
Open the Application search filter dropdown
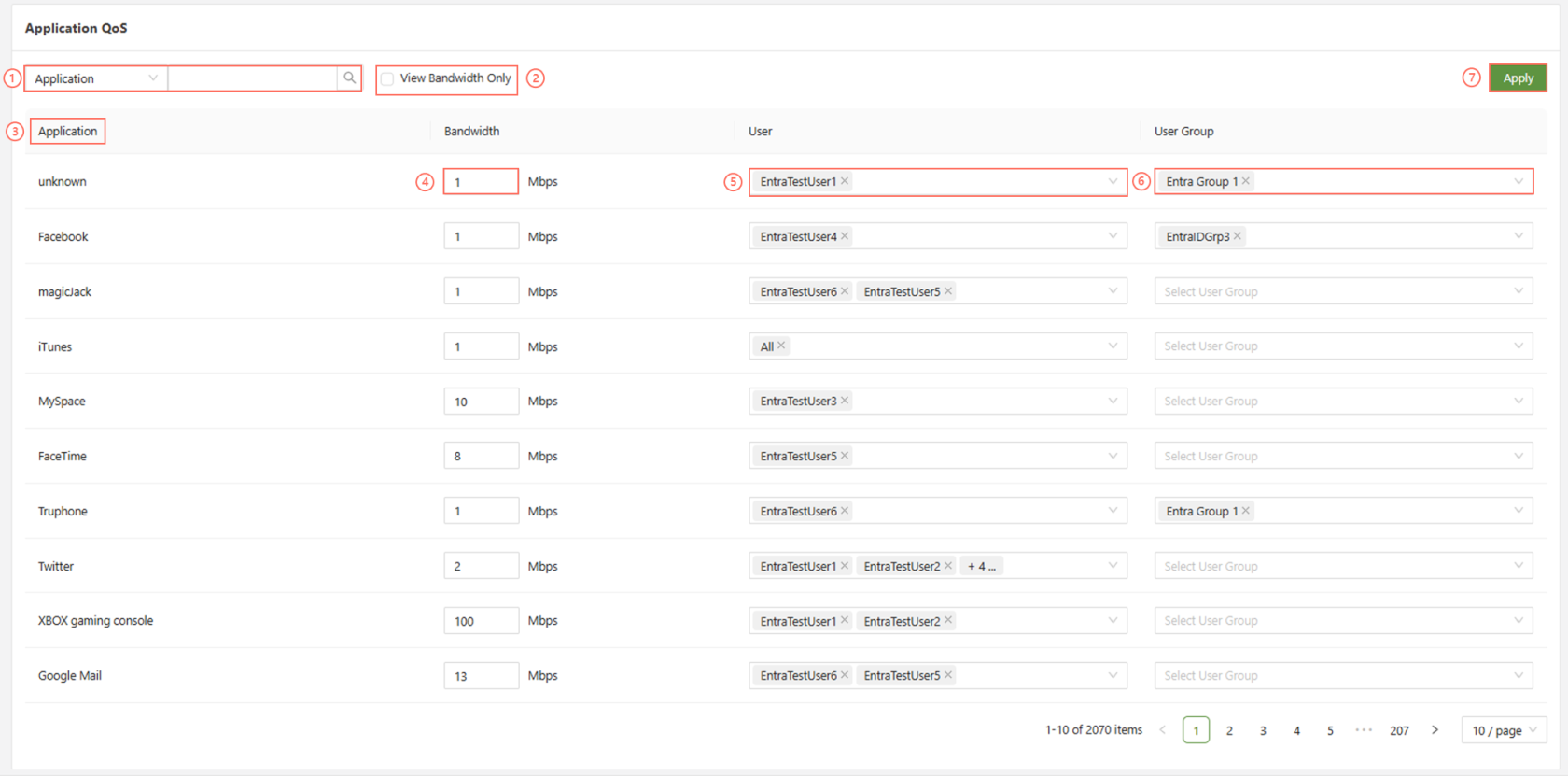95,78
